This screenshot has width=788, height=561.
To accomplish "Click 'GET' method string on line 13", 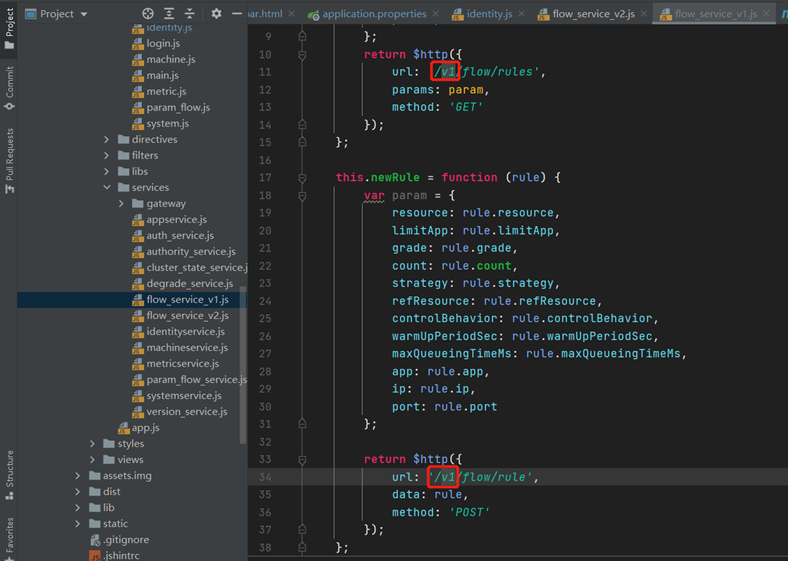I will tap(466, 107).
